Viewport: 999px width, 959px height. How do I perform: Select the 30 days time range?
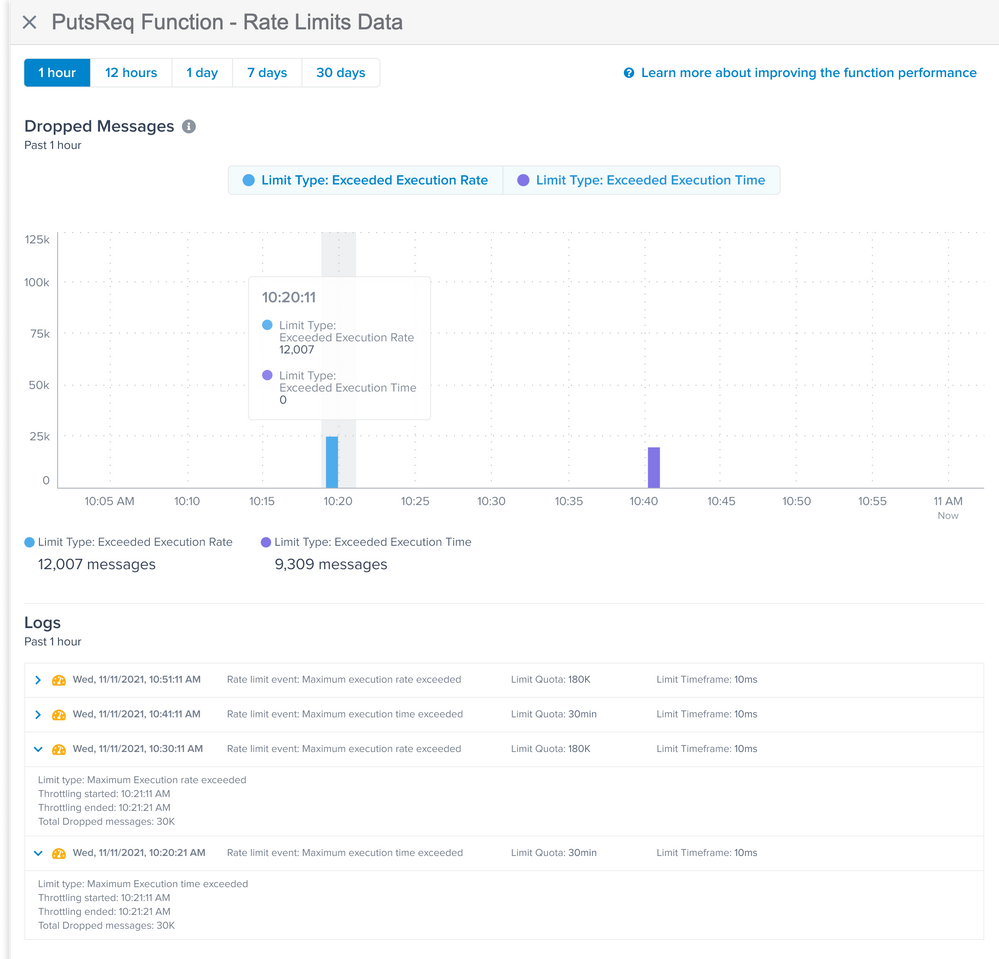[341, 73]
